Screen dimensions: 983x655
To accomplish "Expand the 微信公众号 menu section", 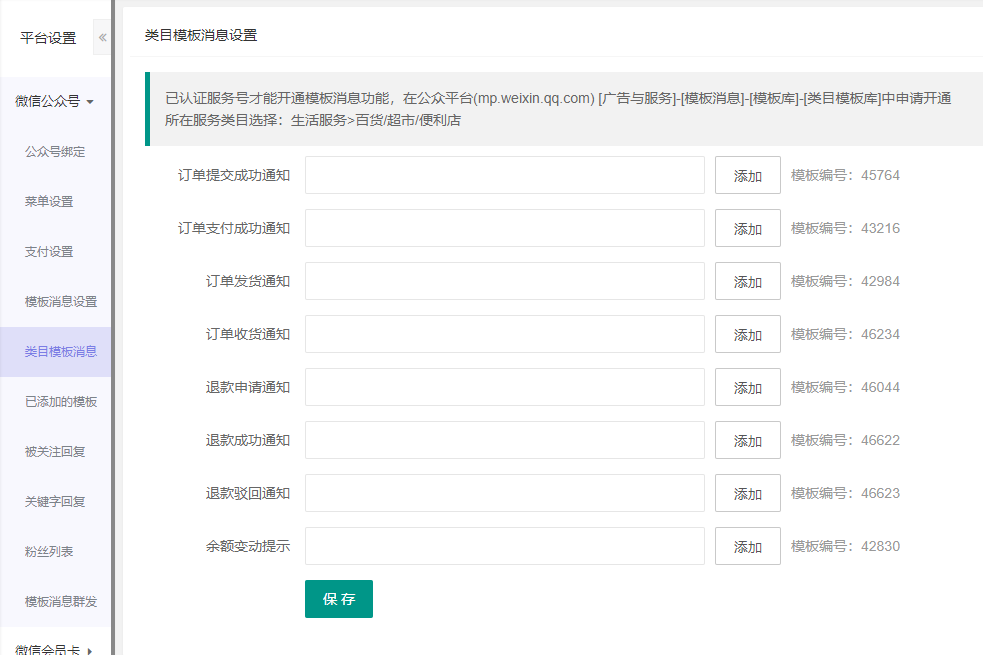I will coord(55,101).
